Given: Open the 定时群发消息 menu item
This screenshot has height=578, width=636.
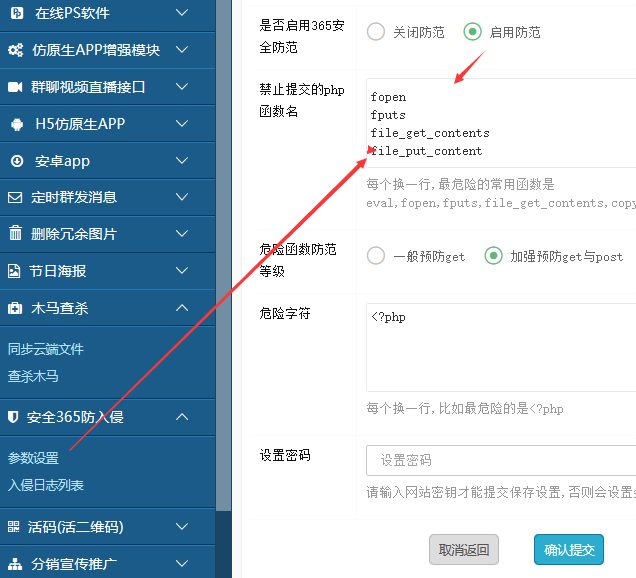Looking at the screenshot, I should click(107, 197).
